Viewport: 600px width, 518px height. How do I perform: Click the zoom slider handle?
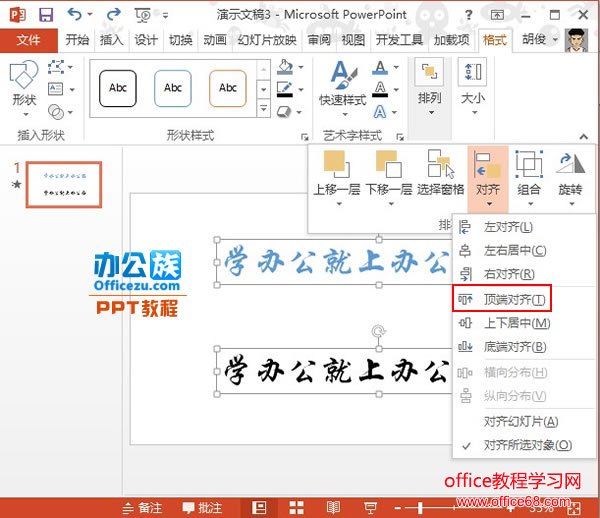point(420,508)
